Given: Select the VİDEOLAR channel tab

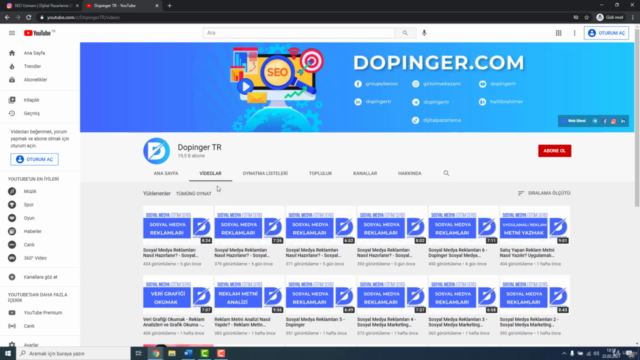Looking at the screenshot, I should click(x=210, y=173).
